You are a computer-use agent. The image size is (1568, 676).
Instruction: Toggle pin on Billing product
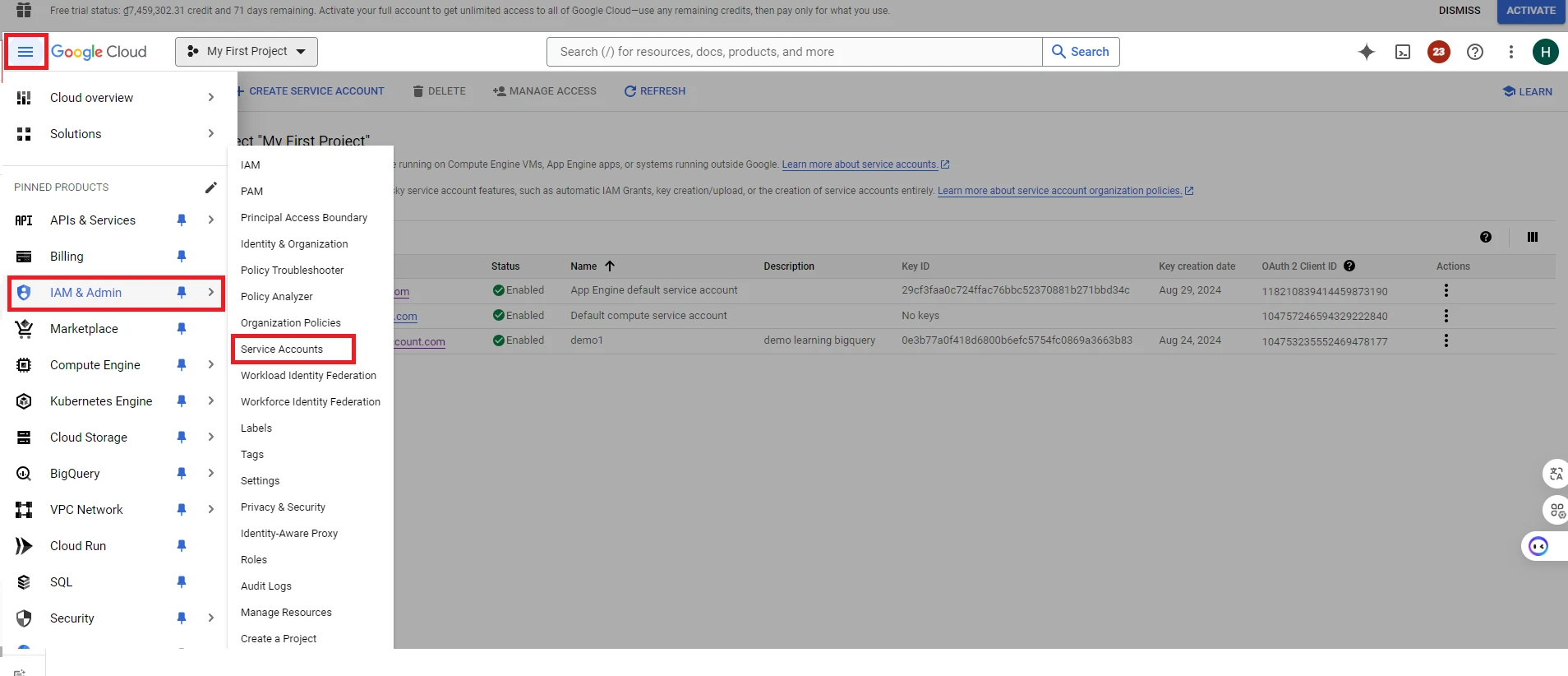[182, 257]
